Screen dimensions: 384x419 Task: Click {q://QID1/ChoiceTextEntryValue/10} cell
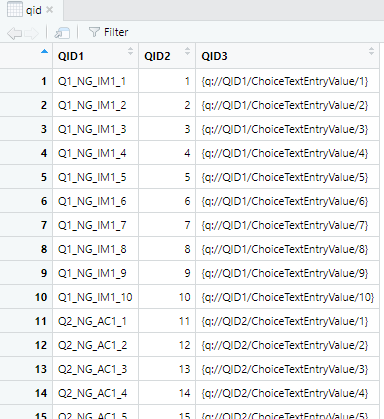tap(287, 297)
